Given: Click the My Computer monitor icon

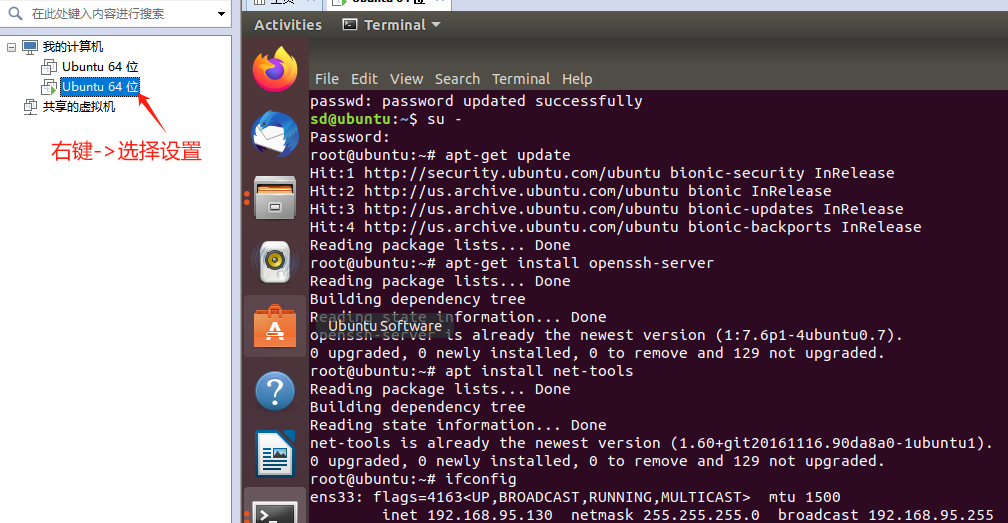Looking at the screenshot, I should coord(30,47).
